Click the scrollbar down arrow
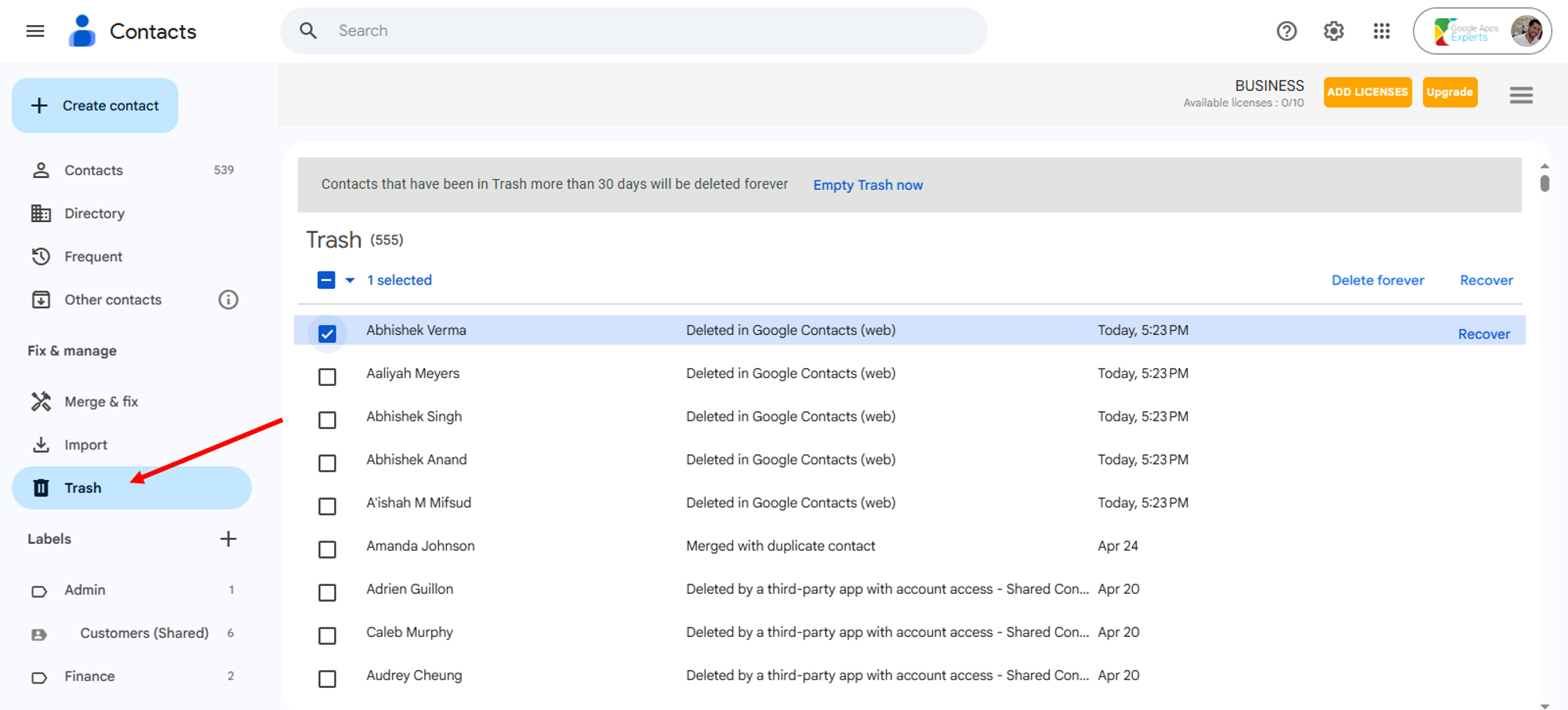 pos(1544,705)
